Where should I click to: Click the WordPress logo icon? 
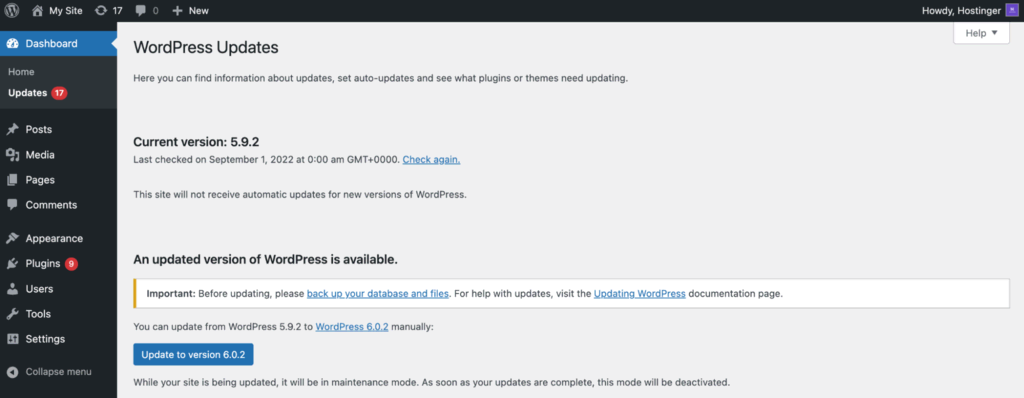click(x=12, y=10)
